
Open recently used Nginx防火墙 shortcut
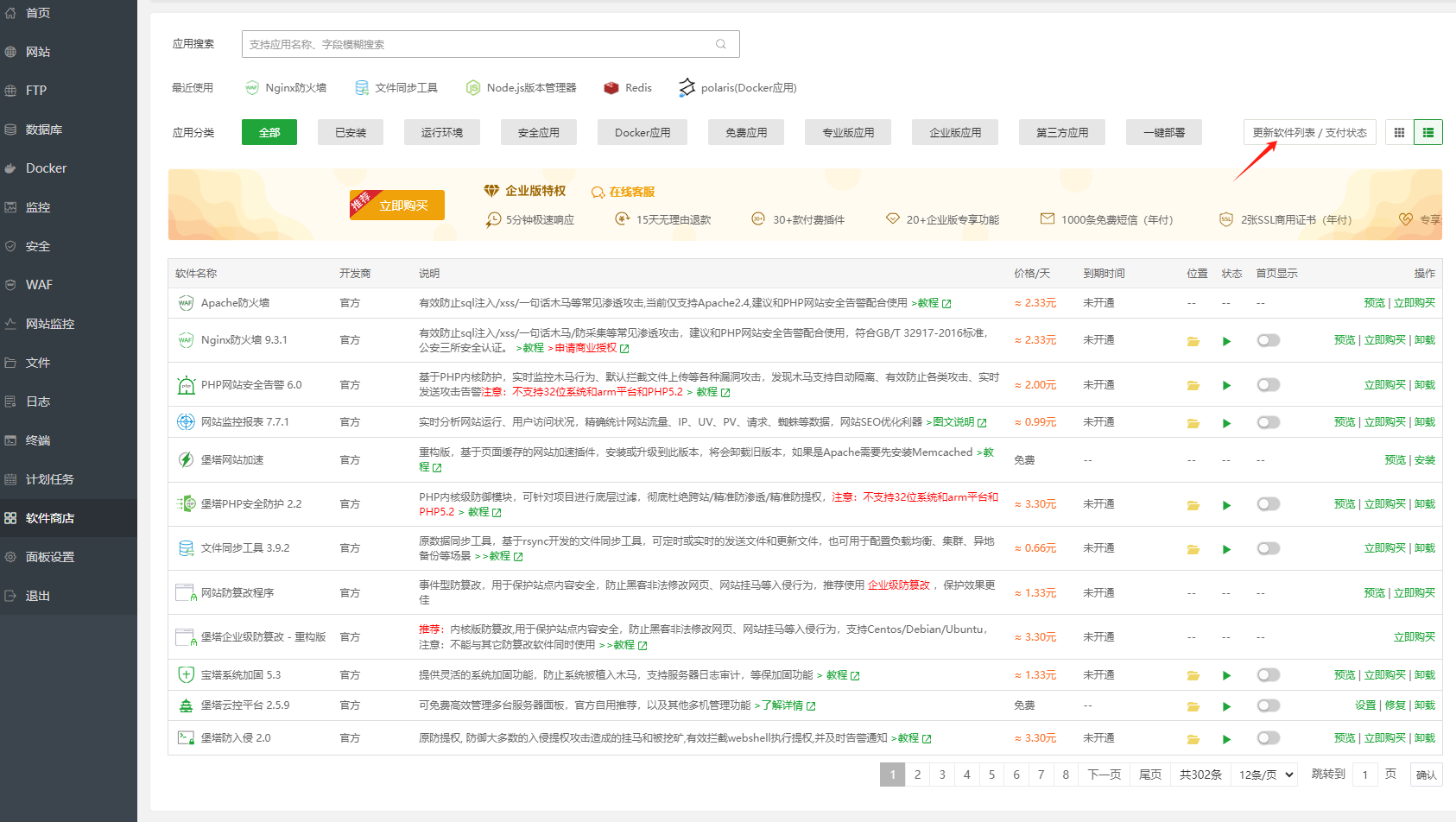tap(286, 88)
